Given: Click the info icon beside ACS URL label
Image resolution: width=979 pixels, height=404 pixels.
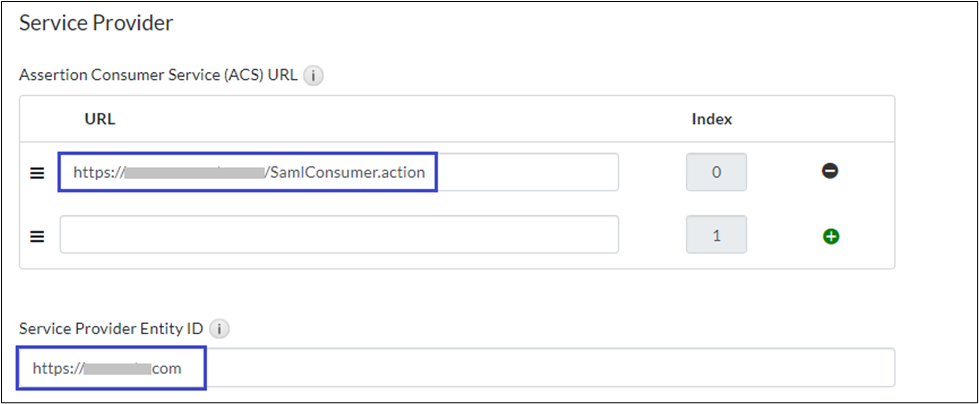Looking at the screenshot, I should pyautogui.click(x=313, y=76).
